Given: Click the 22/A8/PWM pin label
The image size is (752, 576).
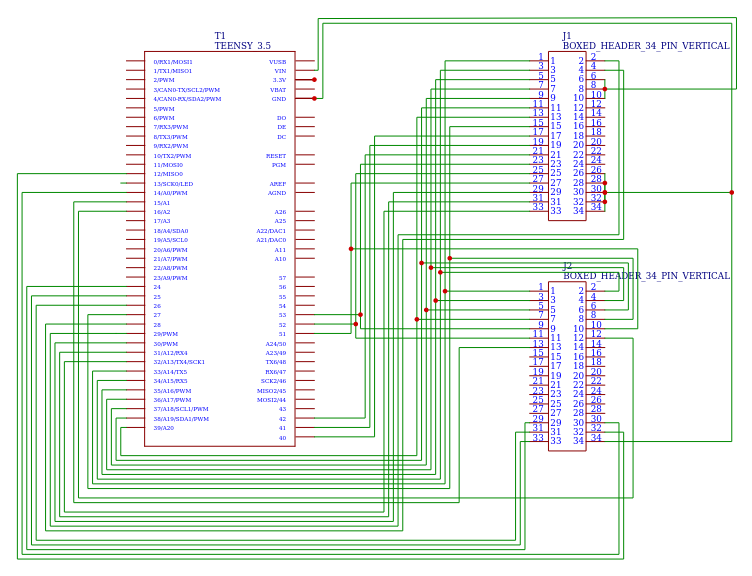Looking at the screenshot, I should coord(170,268).
